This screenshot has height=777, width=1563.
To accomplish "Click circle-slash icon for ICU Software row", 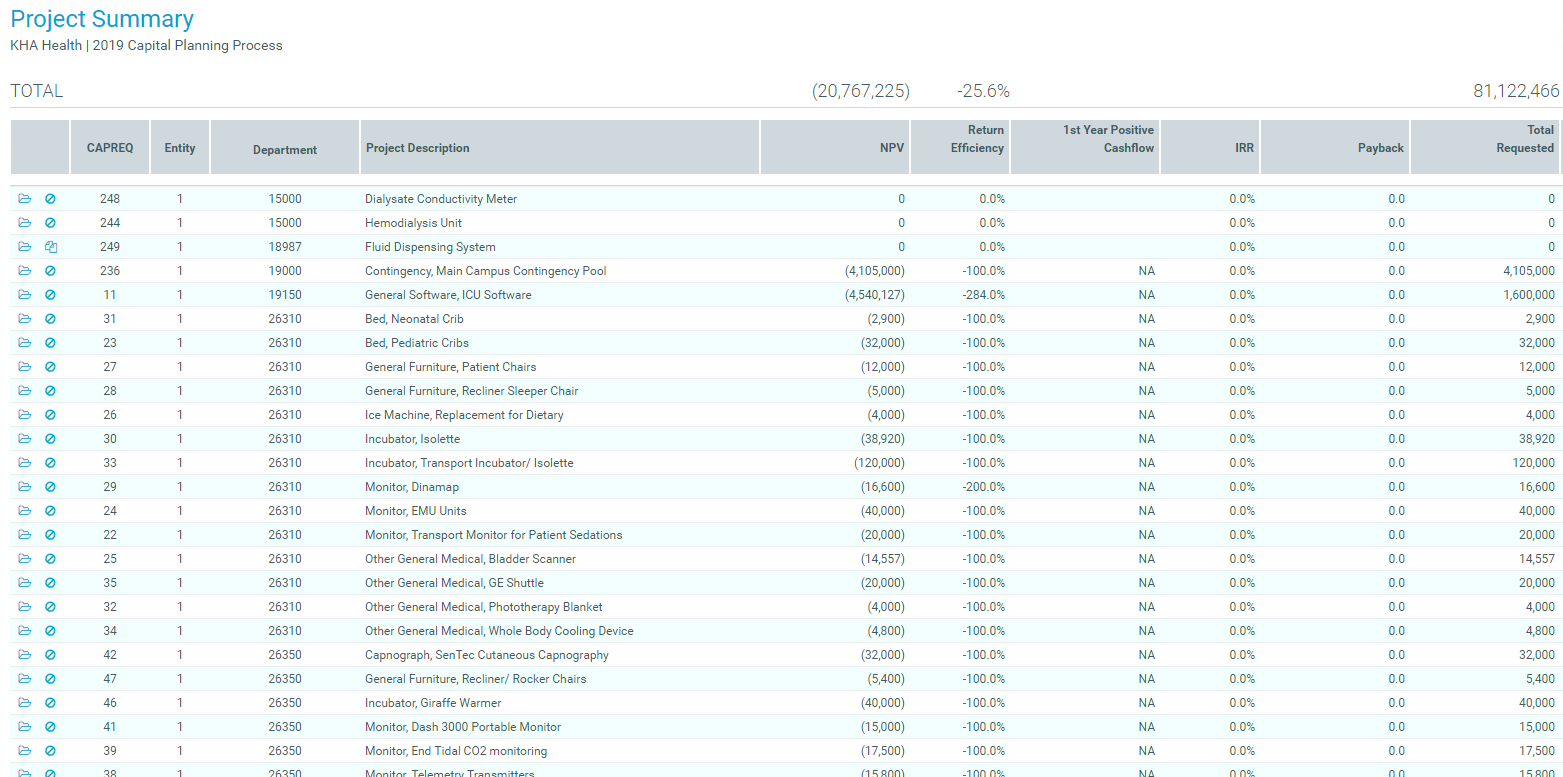I will (x=50, y=295).
